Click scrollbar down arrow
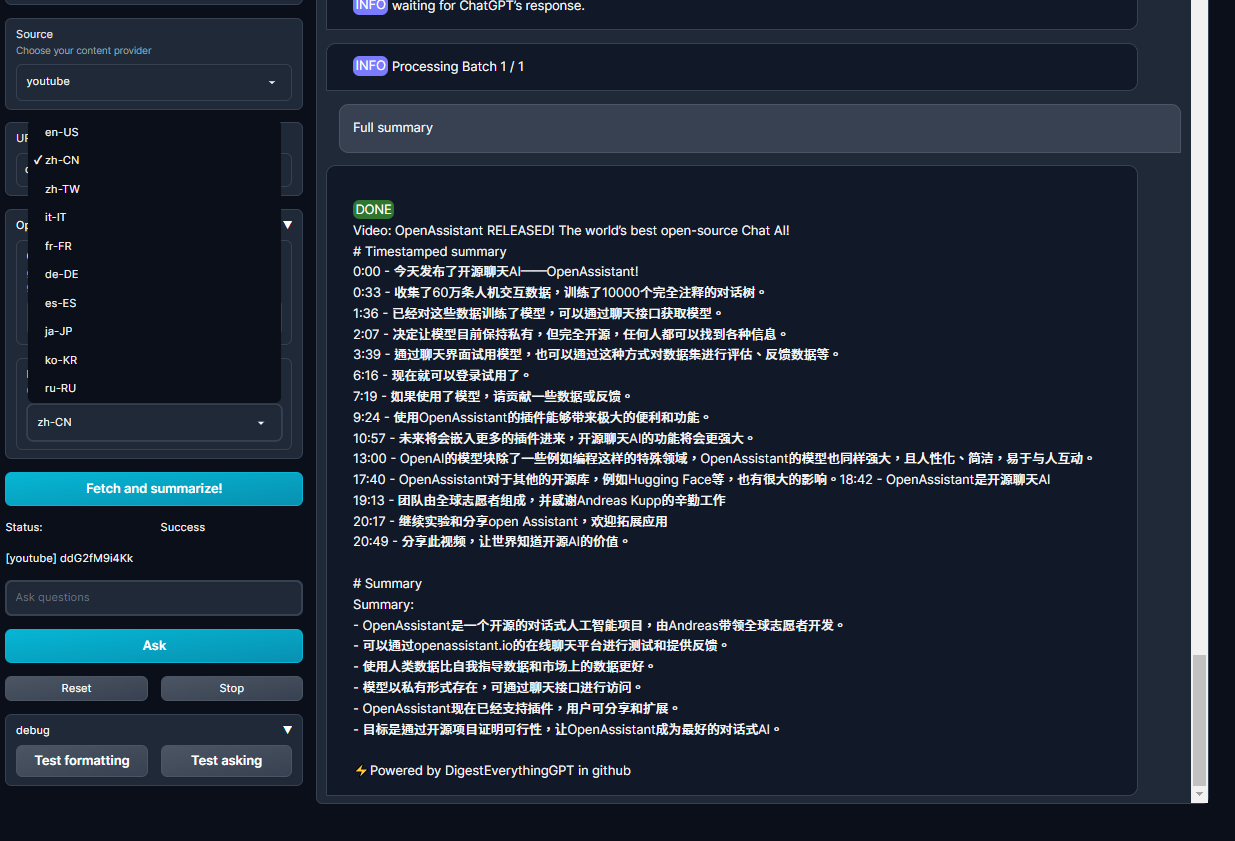 click(x=1200, y=795)
